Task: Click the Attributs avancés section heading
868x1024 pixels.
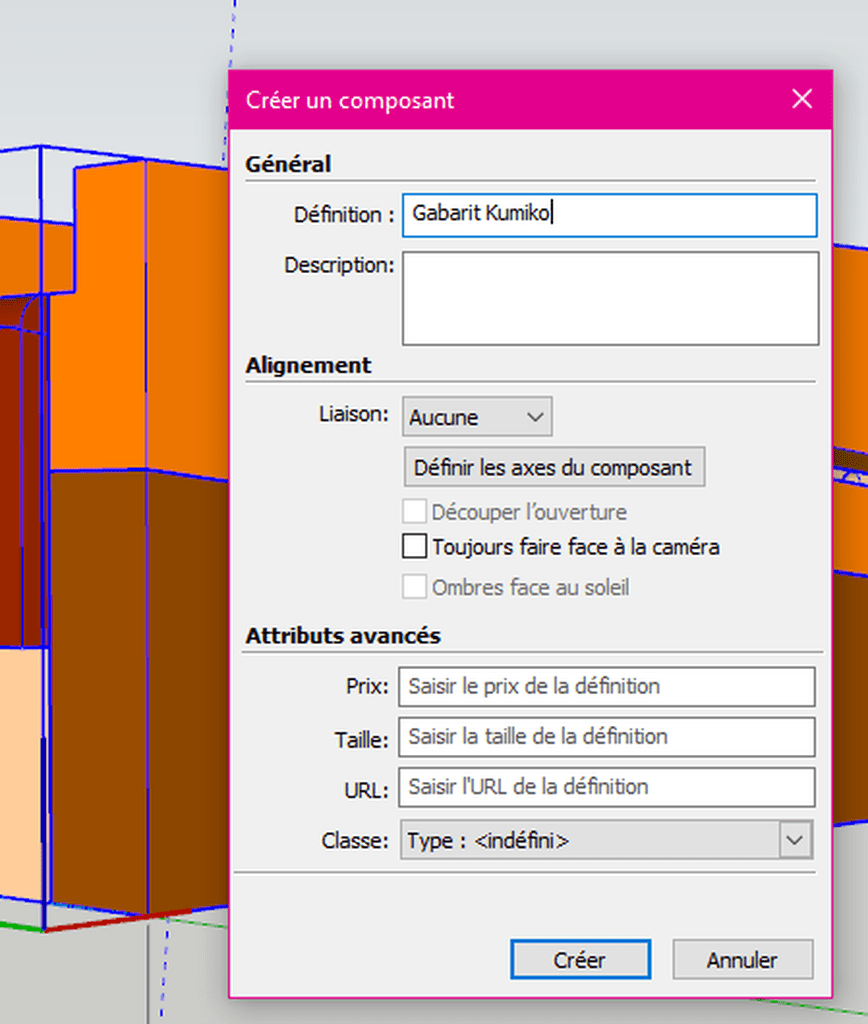Action: [x=343, y=635]
